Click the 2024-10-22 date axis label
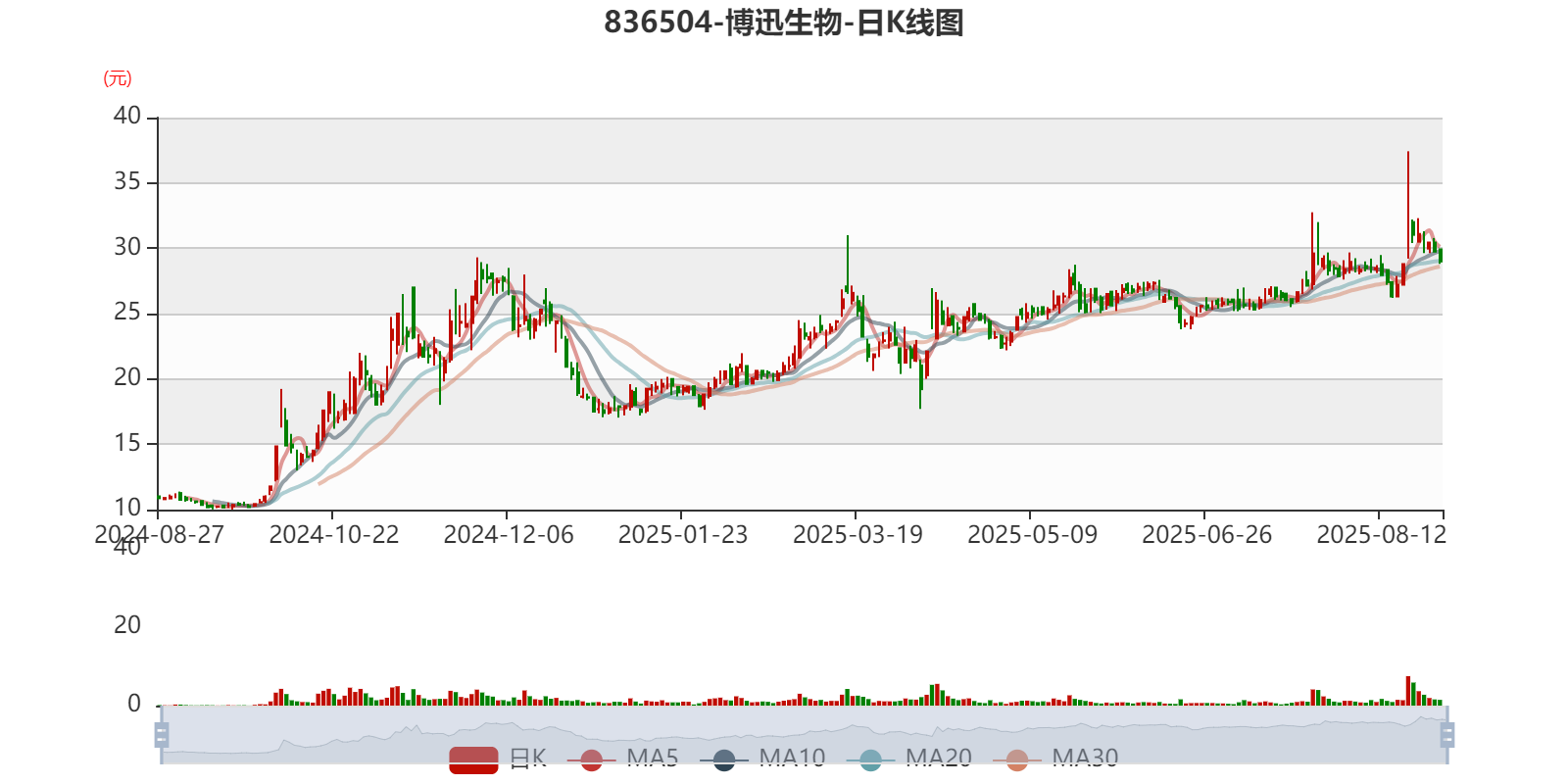The image size is (1568, 784). [x=333, y=534]
